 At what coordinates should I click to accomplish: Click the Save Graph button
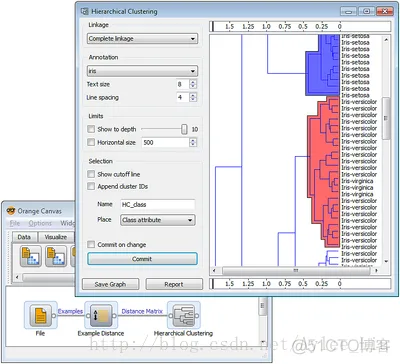[x=110, y=284]
